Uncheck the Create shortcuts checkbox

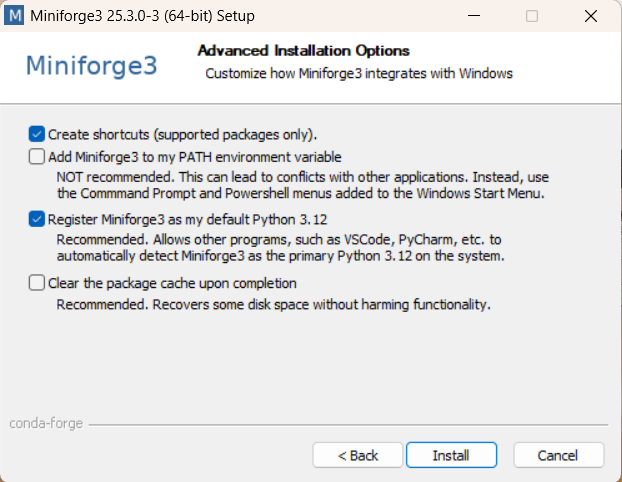coord(36,134)
